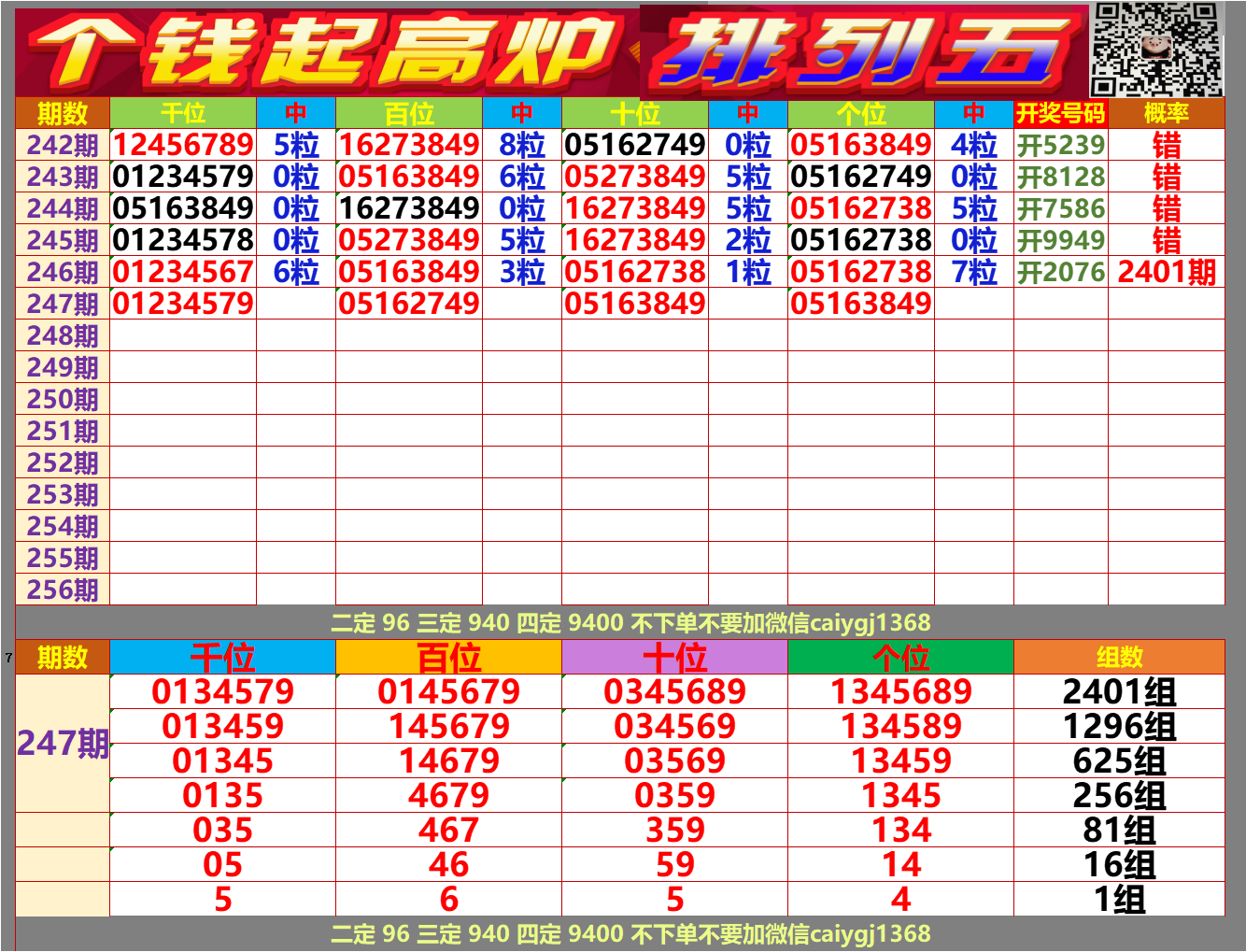Viewport: 1246px width, 952px height.
Task: Expand the 7粒 entry for 246期
Action: pos(974,271)
